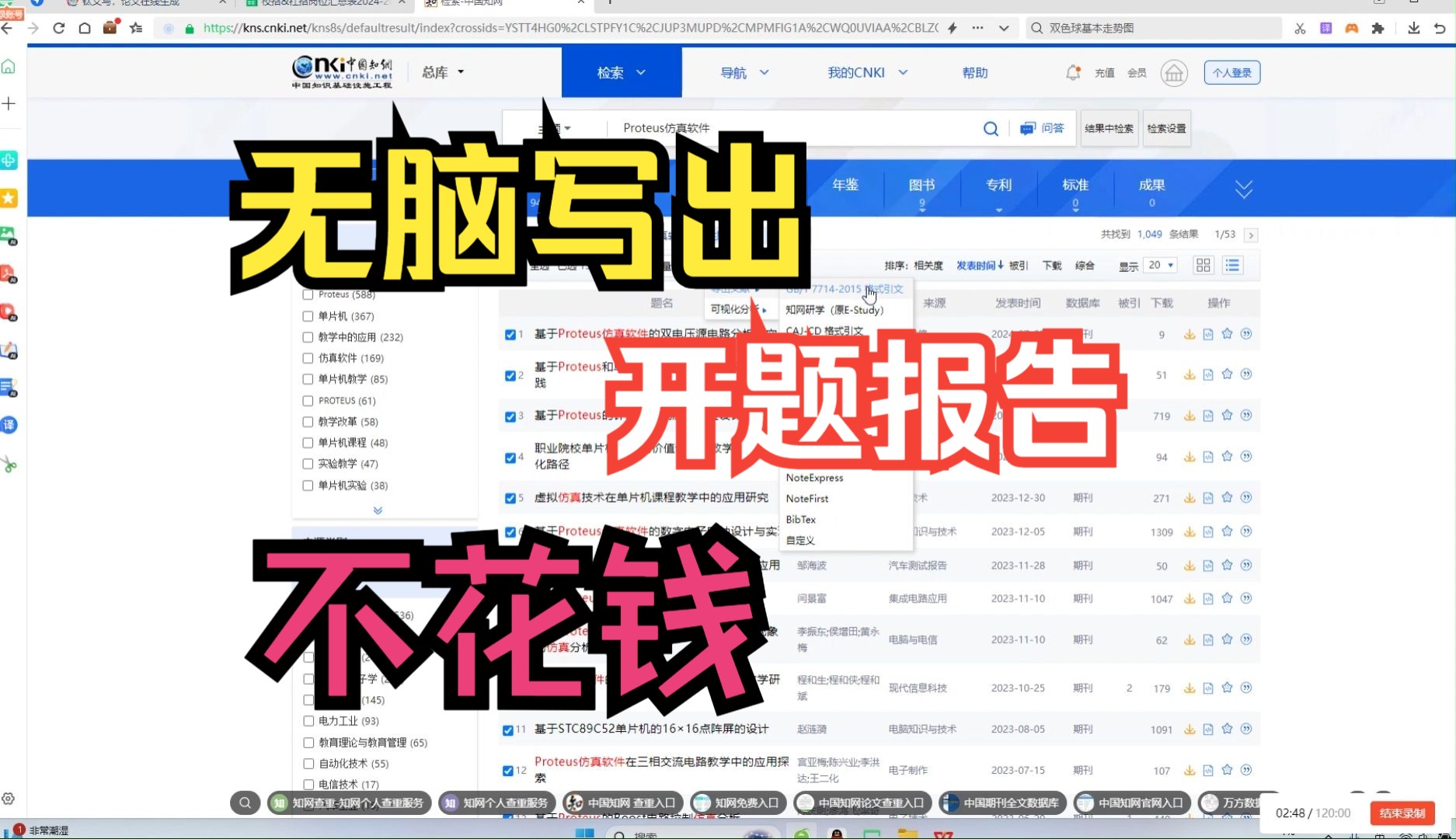Screen dimensions: 1456x839
Task: Click 个人登录 button
Action: pyautogui.click(x=1232, y=72)
